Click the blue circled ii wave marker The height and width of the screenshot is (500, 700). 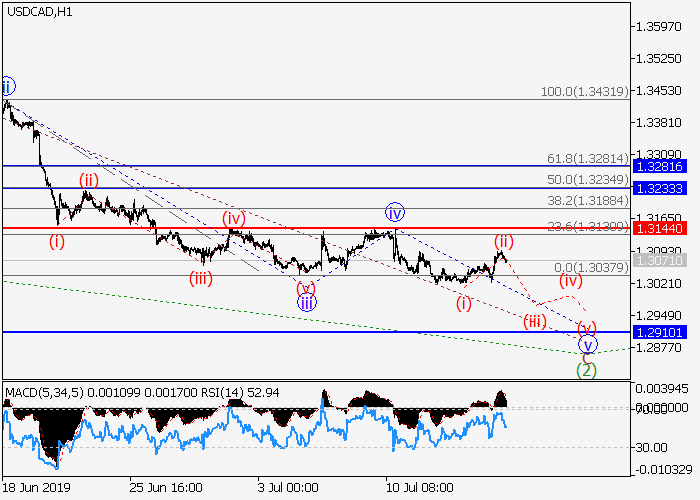click(x=6, y=85)
